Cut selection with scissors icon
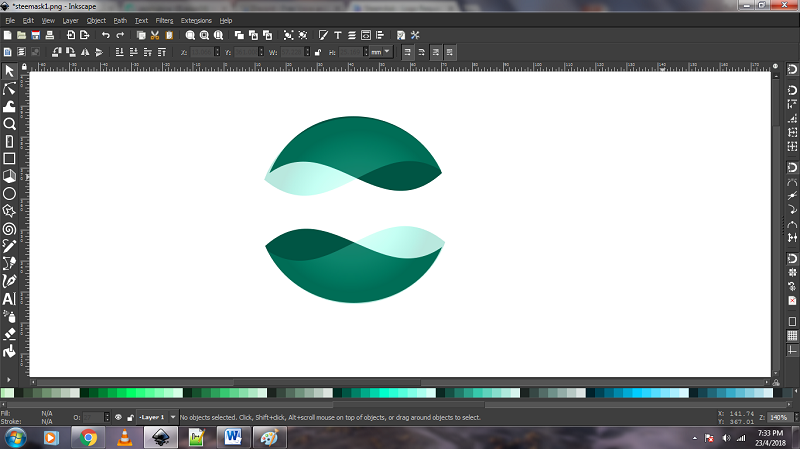This screenshot has width=800, height=449. point(155,35)
